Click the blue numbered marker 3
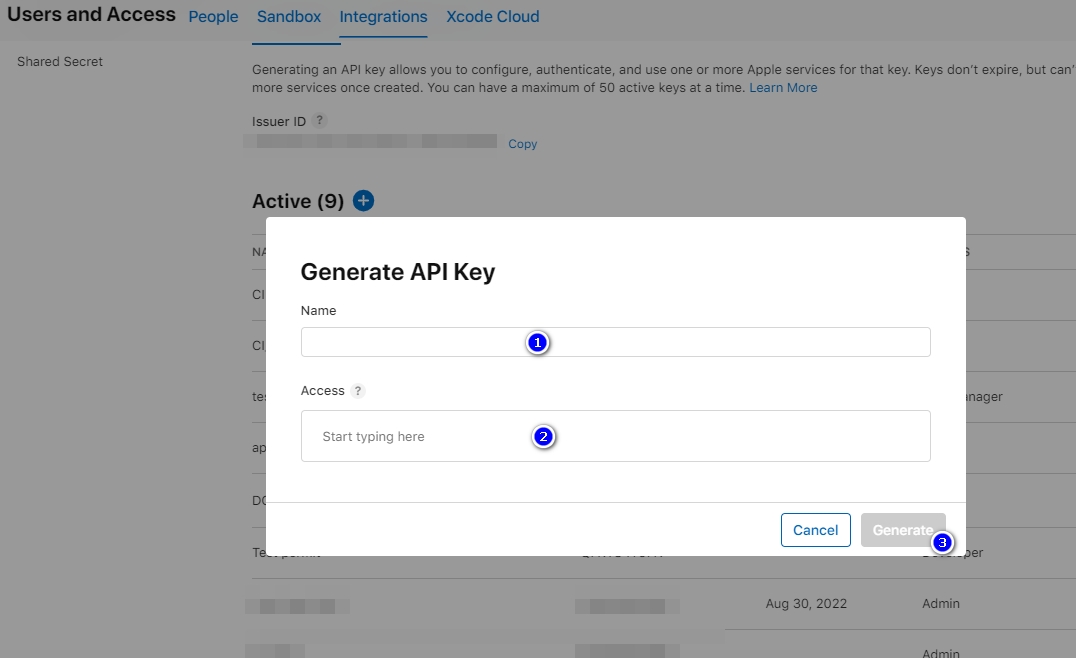The width and height of the screenshot is (1076, 658). (x=942, y=543)
